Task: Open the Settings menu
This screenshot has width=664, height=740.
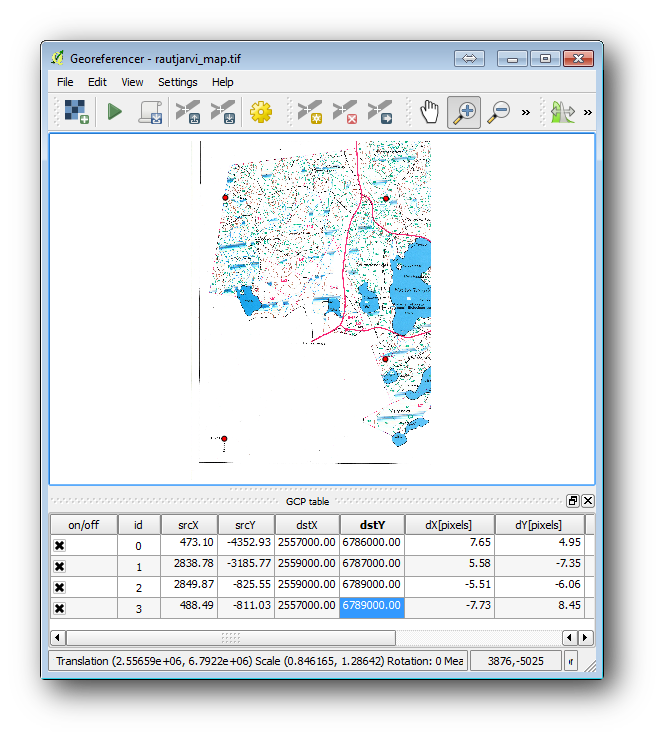Action: 177,82
